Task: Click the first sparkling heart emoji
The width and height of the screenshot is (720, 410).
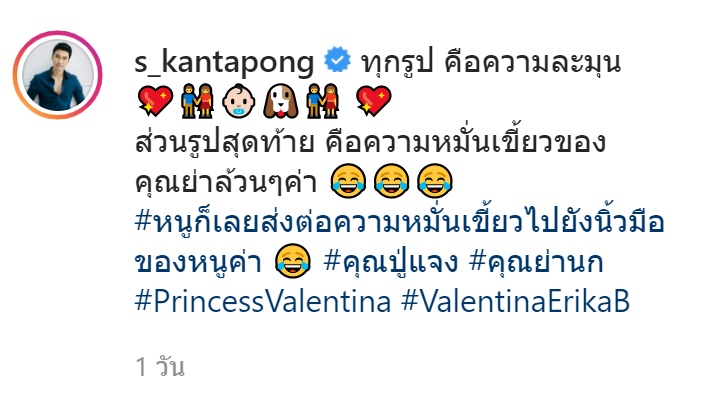Action: coord(155,101)
